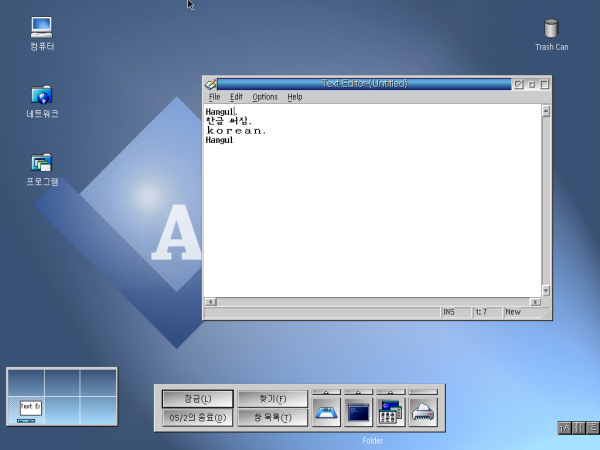
Task: Click the 찾기(F) find button
Action: click(x=273, y=399)
